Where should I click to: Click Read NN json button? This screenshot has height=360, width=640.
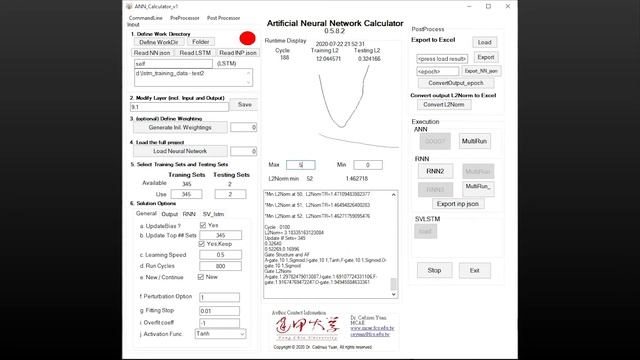coord(152,53)
